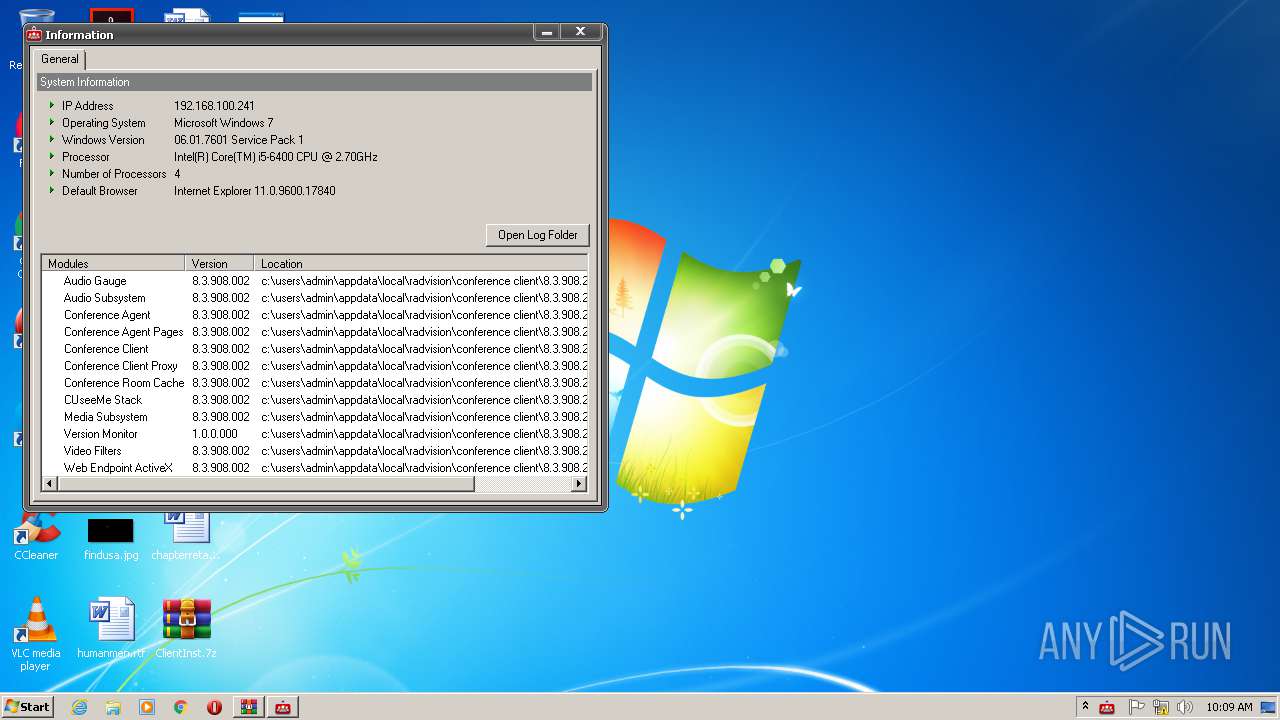Screen dimensions: 1280x720
Task: Click the System Information section header
Action: pyautogui.click(x=314, y=82)
